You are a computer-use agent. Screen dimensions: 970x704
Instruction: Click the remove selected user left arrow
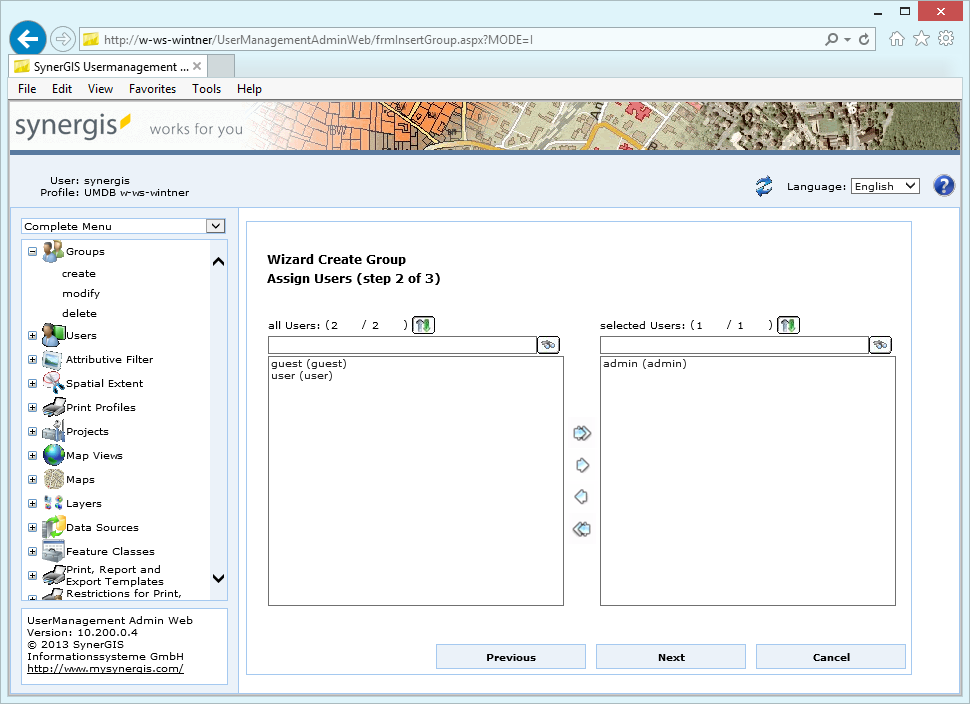tap(581, 497)
